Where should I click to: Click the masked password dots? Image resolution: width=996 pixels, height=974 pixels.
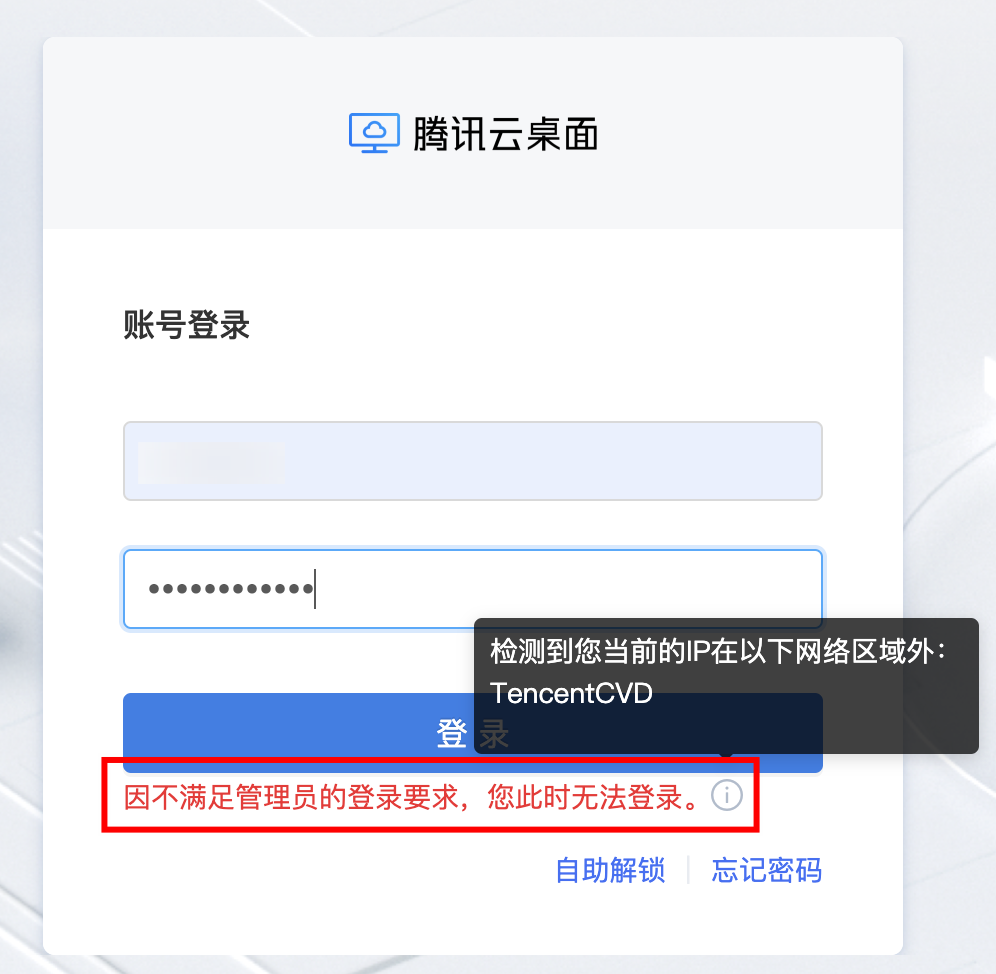(x=231, y=589)
